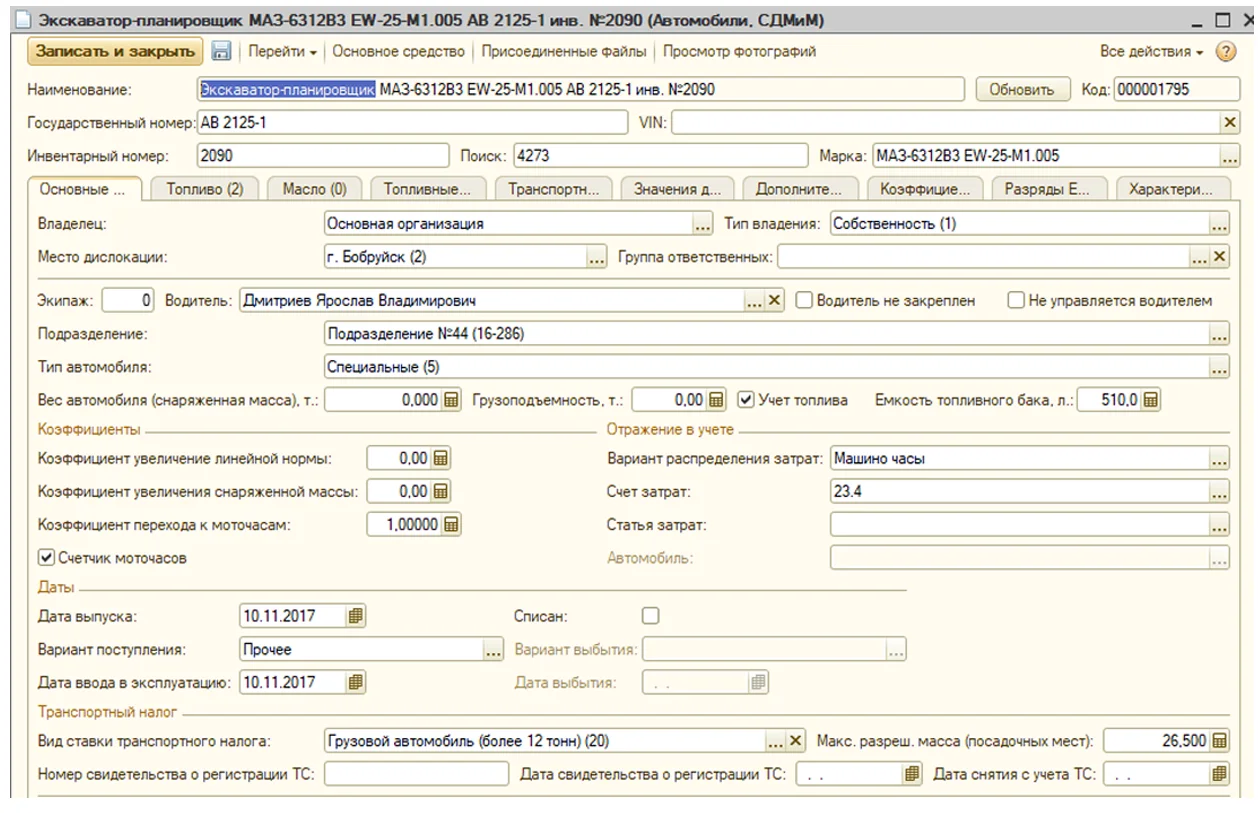Open calculator for Макс. разреш. масса
The image size is (1258, 813).
(x=1219, y=742)
